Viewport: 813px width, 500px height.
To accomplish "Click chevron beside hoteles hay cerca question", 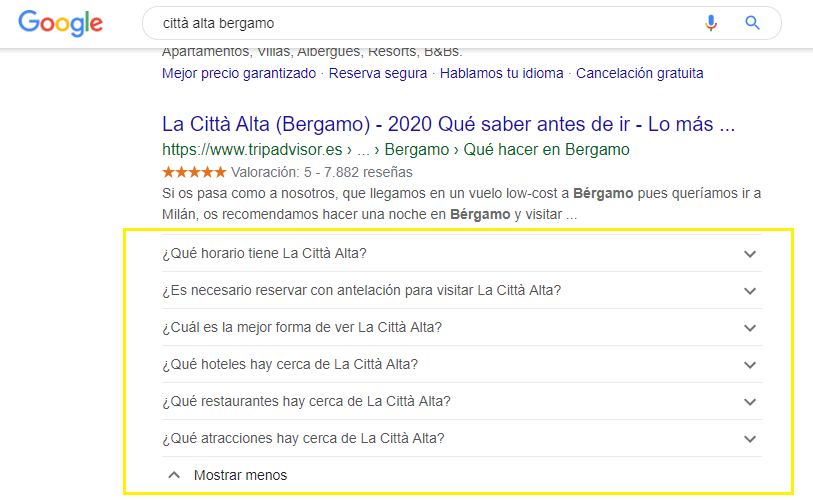I will coord(750,365).
